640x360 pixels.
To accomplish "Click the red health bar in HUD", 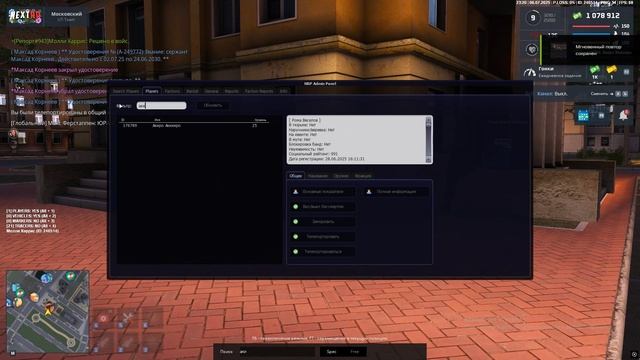I will pyautogui.click(x=591, y=27).
